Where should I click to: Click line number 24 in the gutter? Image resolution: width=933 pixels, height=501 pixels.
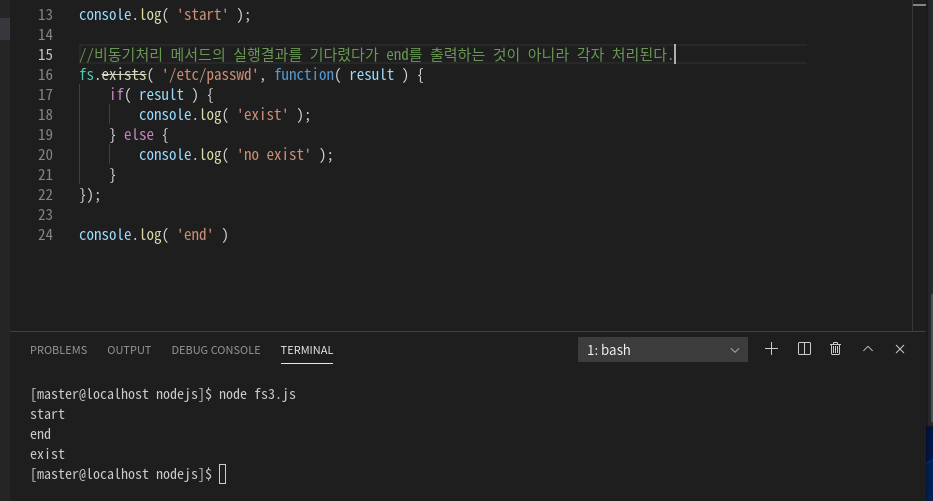point(45,235)
